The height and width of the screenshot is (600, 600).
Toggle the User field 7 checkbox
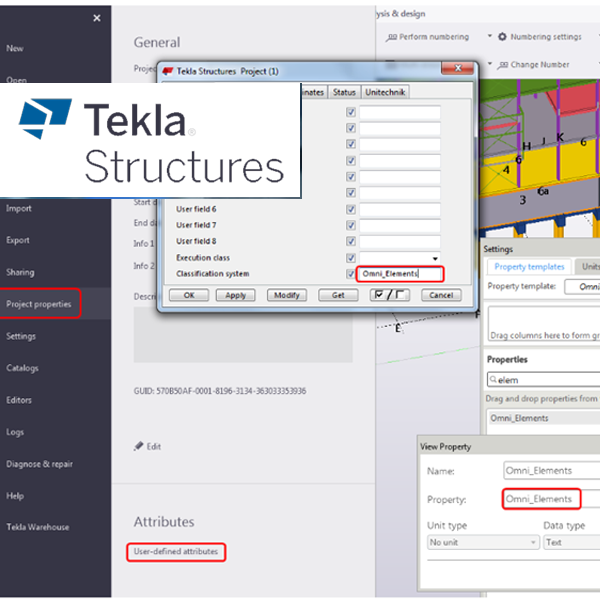point(351,225)
